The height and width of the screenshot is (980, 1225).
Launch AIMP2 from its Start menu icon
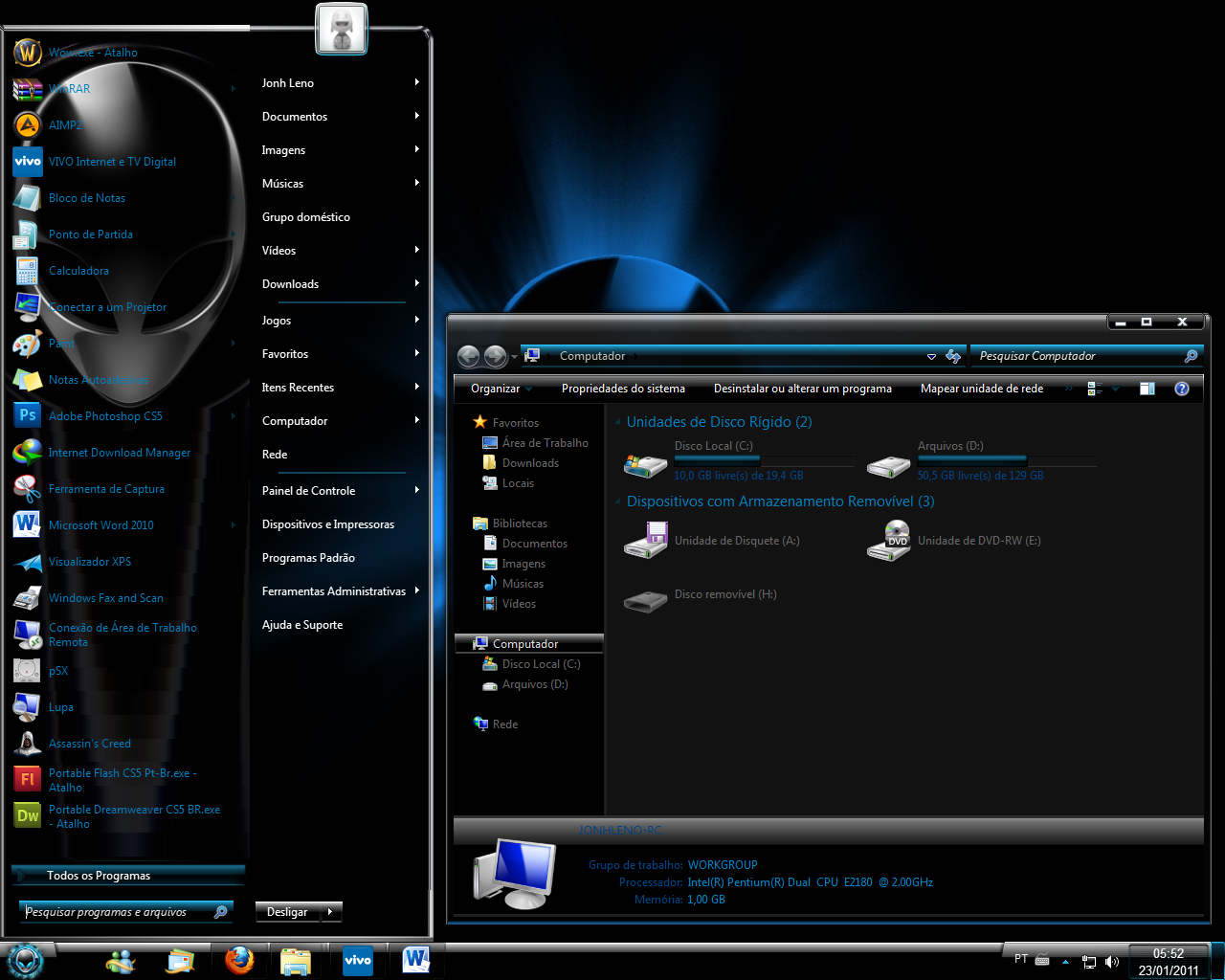point(27,125)
